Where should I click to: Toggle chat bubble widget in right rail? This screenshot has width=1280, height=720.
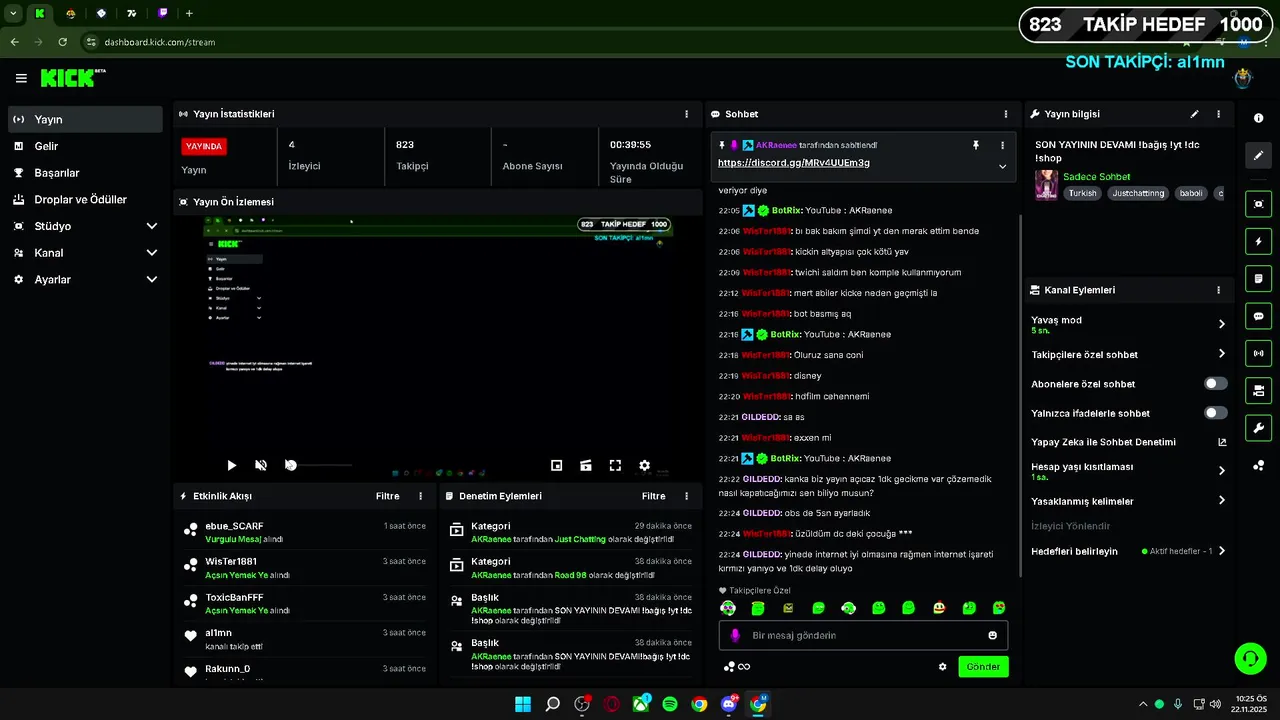coord(1258,316)
